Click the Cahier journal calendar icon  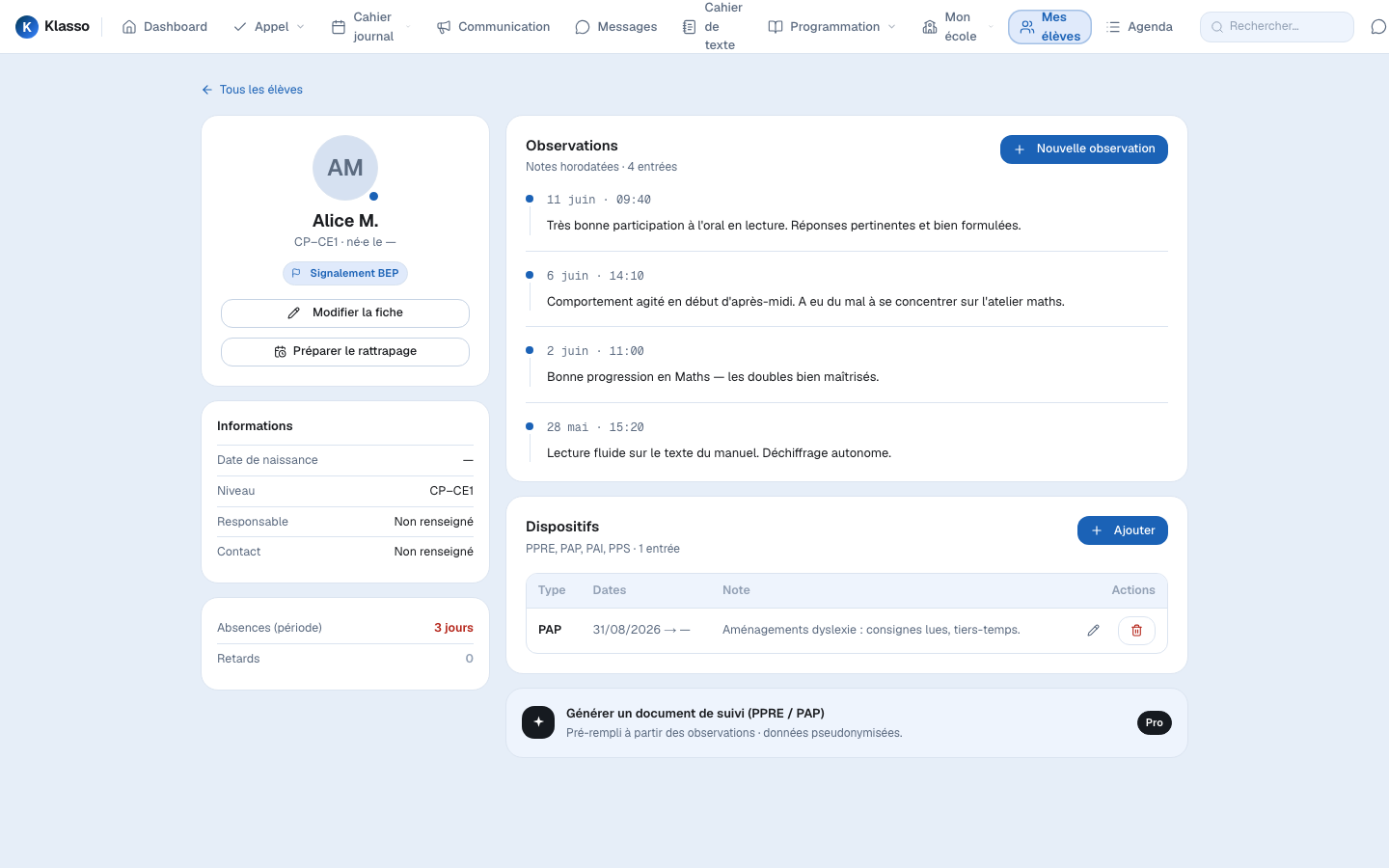(x=339, y=27)
